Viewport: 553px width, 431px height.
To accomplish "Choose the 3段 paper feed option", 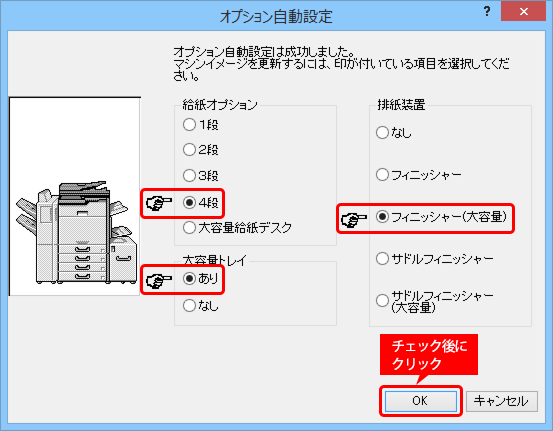I will [200, 175].
